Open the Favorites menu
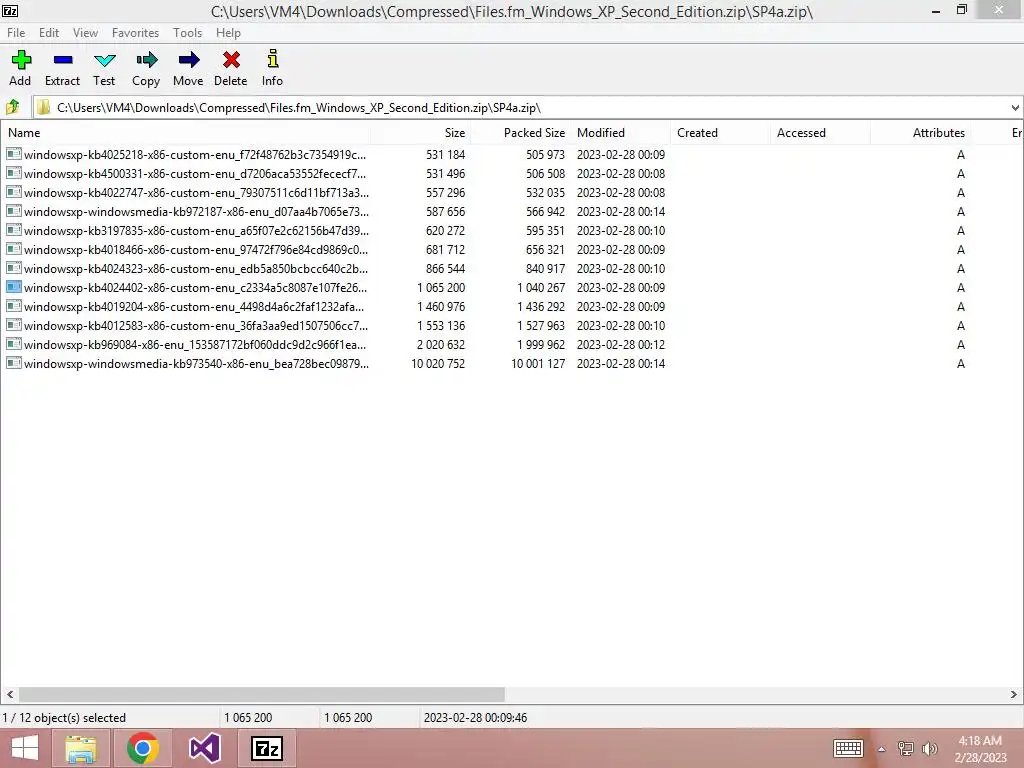 135,33
